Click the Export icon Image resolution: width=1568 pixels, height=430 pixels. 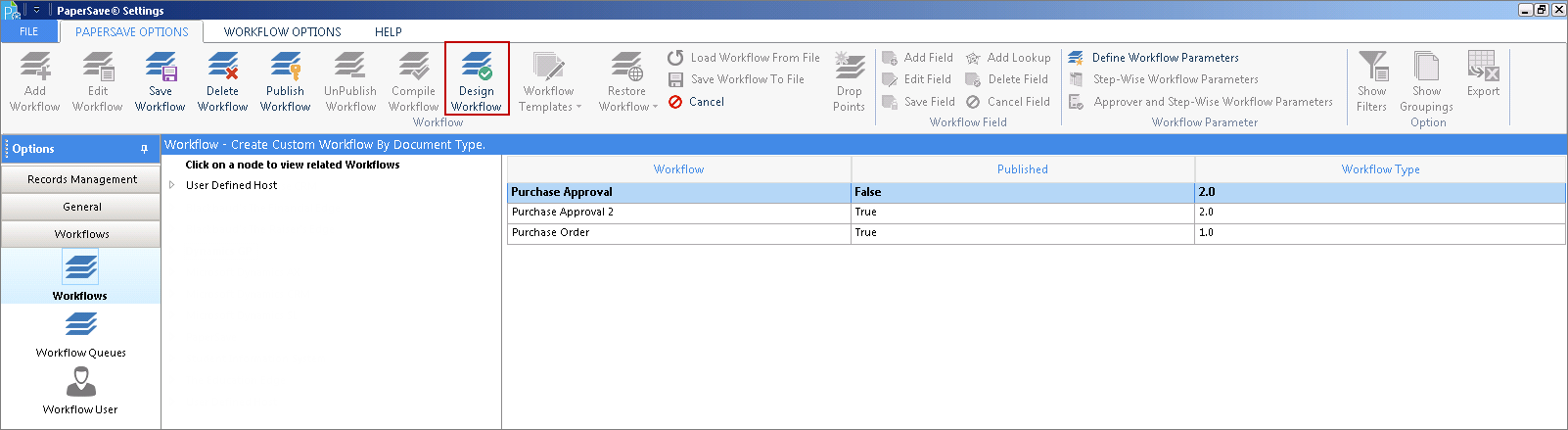pos(1483,74)
